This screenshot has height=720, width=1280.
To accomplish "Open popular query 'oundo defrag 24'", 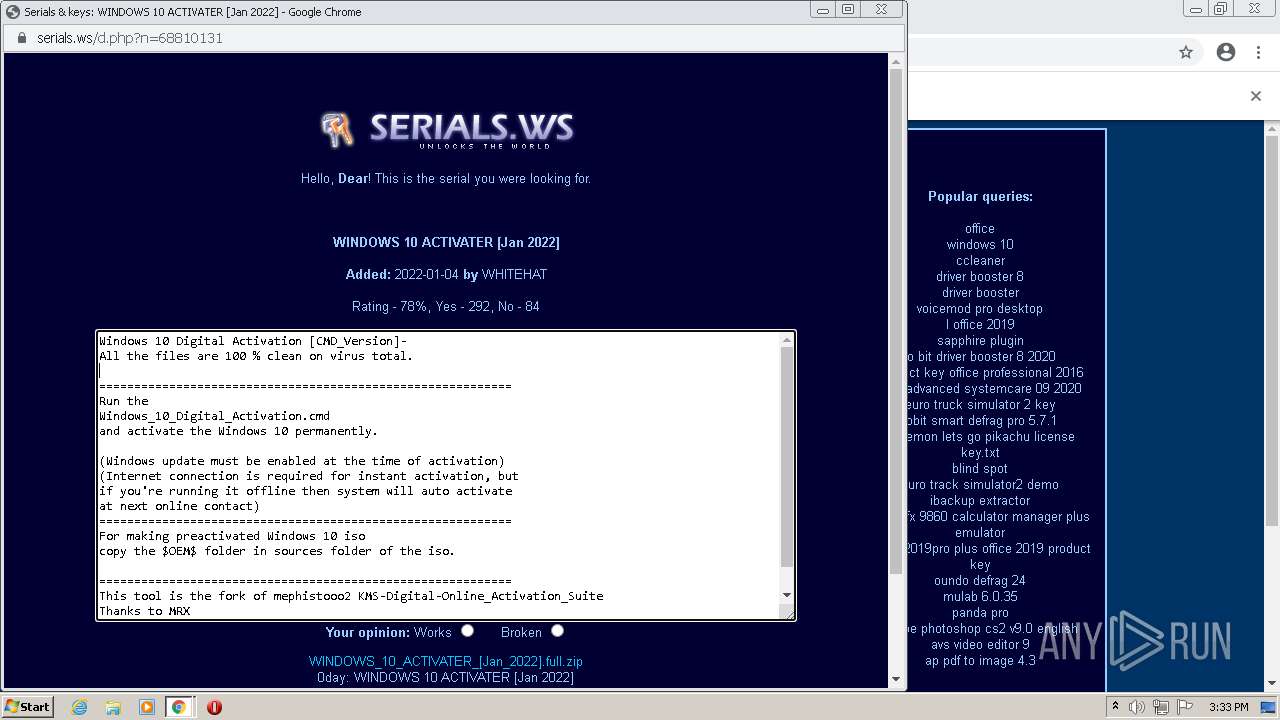I will tap(980, 580).
